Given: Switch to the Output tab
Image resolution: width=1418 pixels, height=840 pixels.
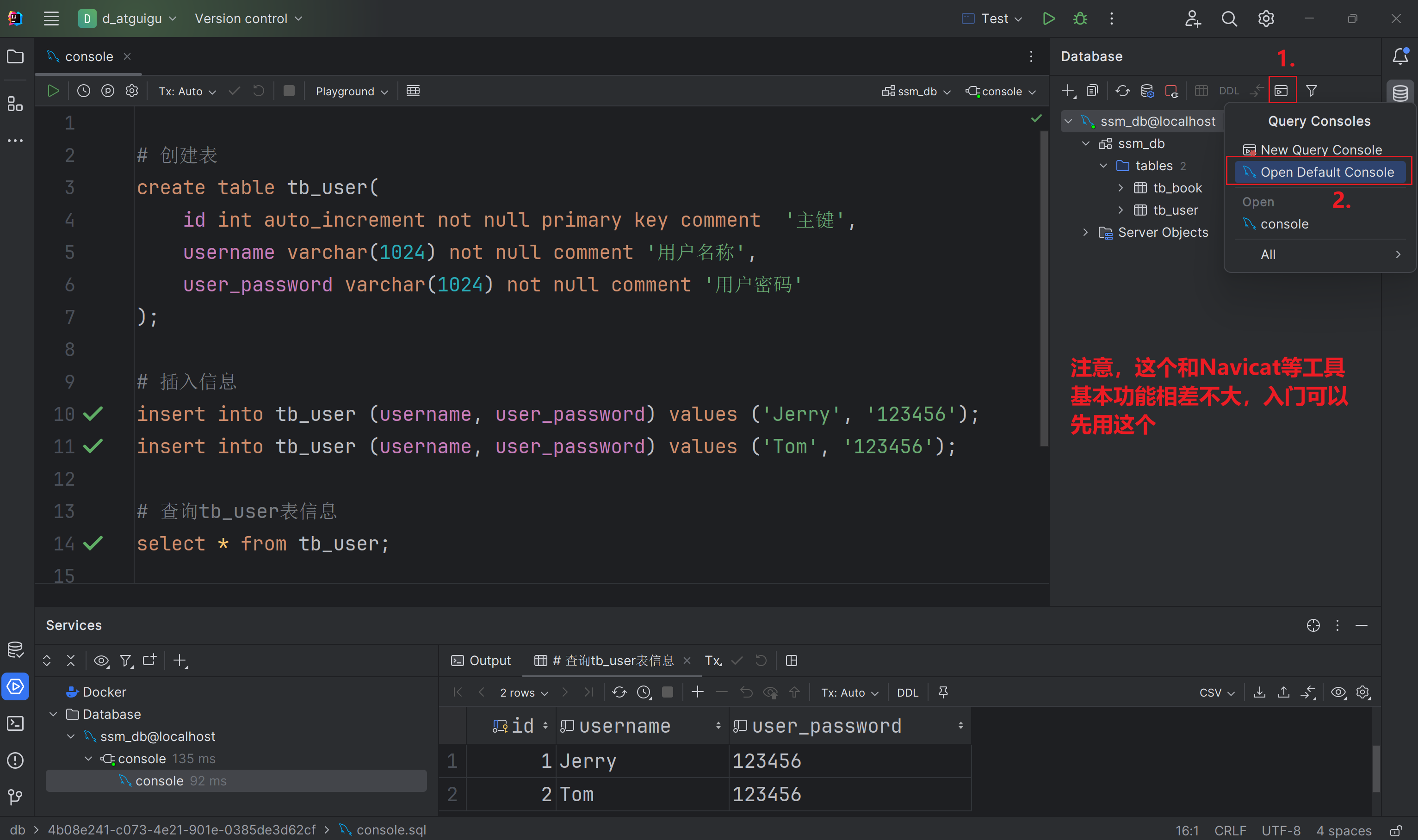Looking at the screenshot, I should [481, 661].
